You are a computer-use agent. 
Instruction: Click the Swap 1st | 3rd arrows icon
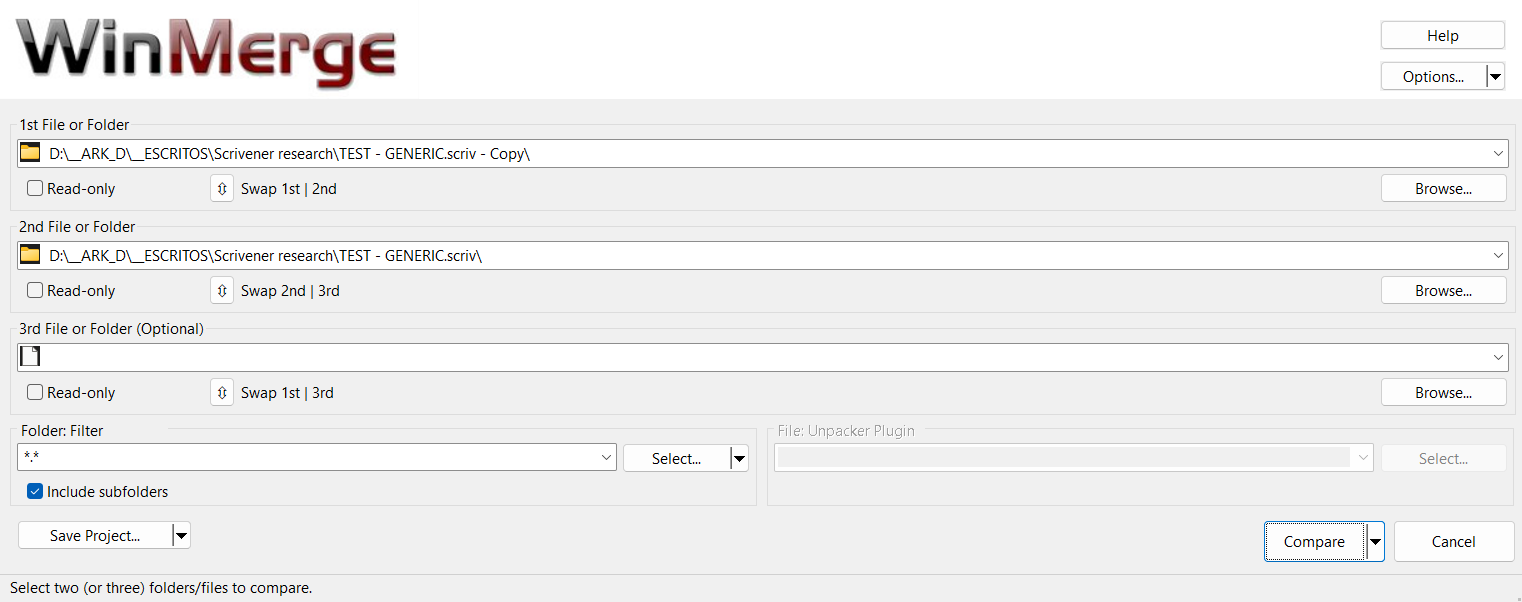click(222, 393)
